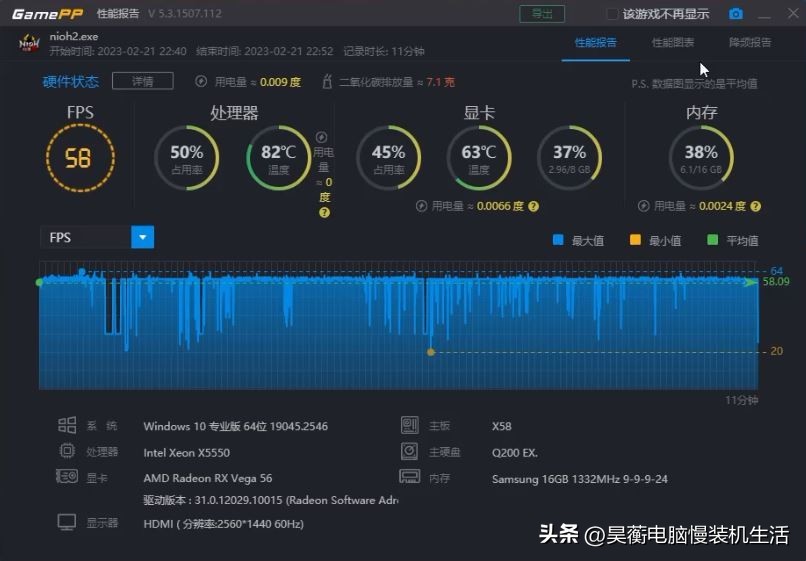Click the memory module icon in the 内存 row
This screenshot has width=806, height=561.
click(x=410, y=476)
